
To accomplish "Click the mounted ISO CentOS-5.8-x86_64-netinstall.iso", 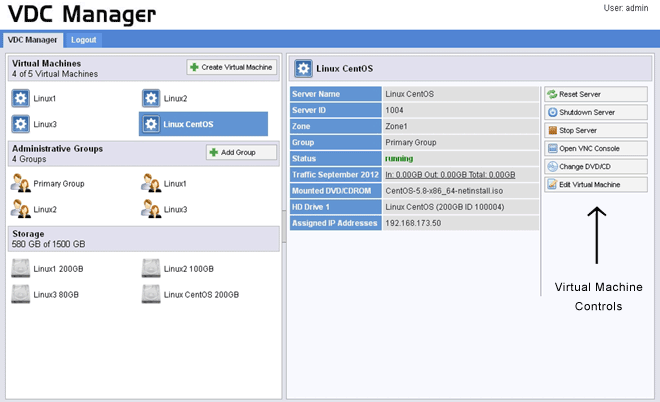I will 444,191.
